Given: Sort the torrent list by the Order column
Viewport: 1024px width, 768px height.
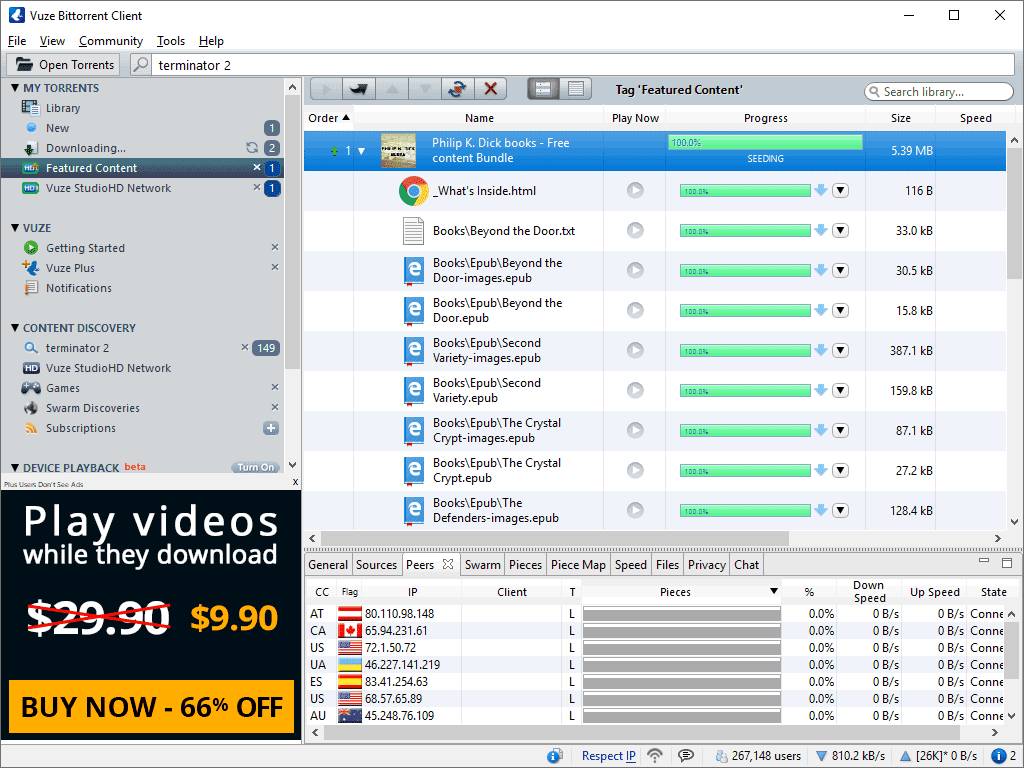Looking at the screenshot, I should click(x=328, y=118).
